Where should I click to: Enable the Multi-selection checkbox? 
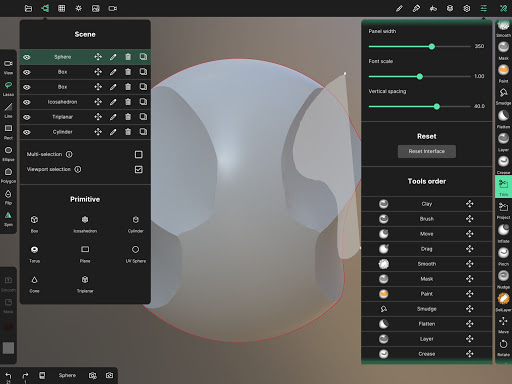coord(139,154)
